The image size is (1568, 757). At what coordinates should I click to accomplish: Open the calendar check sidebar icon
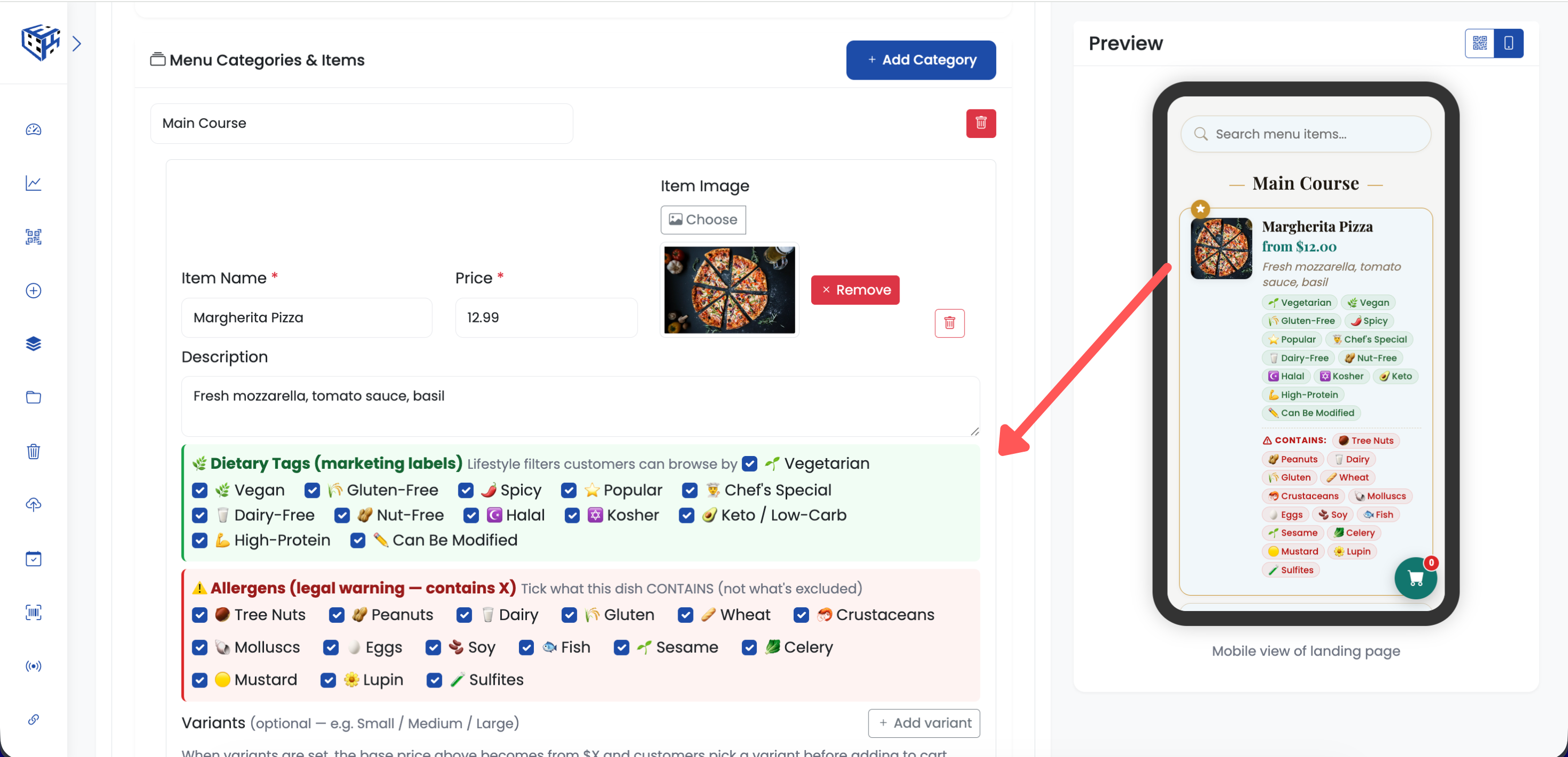34,559
